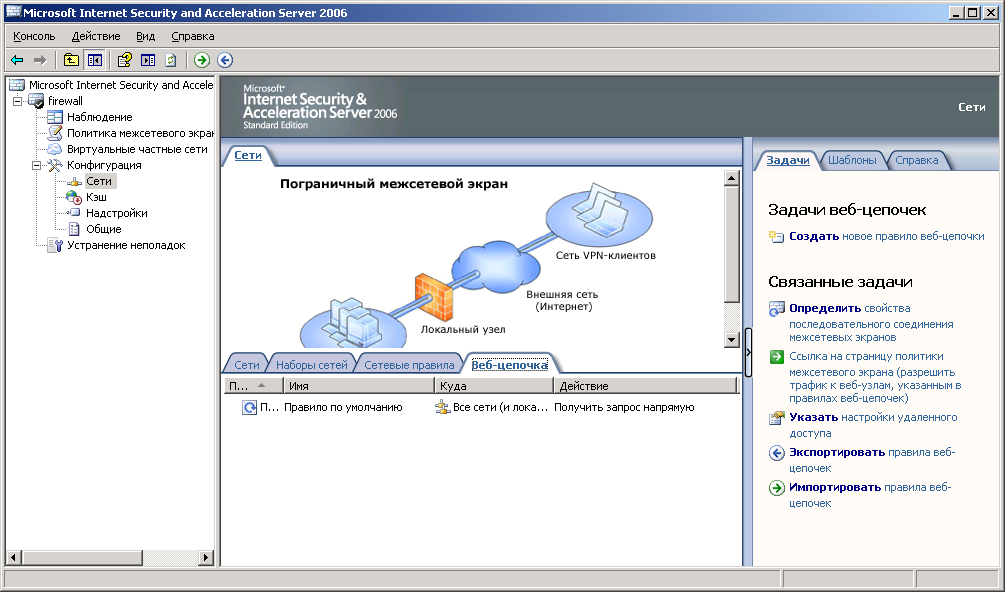Select the Веб-цепочка tab

(x=510, y=365)
